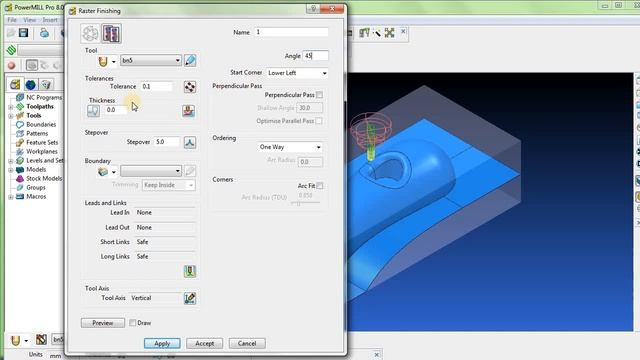This screenshot has height=360, width=640.
Task: Open component thickness icon in Thickness row
Action: point(189,111)
